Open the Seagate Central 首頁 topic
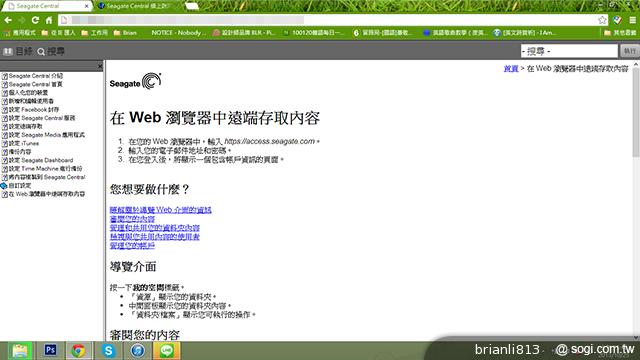The height and width of the screenshot is (360, 640). point(35,84)
